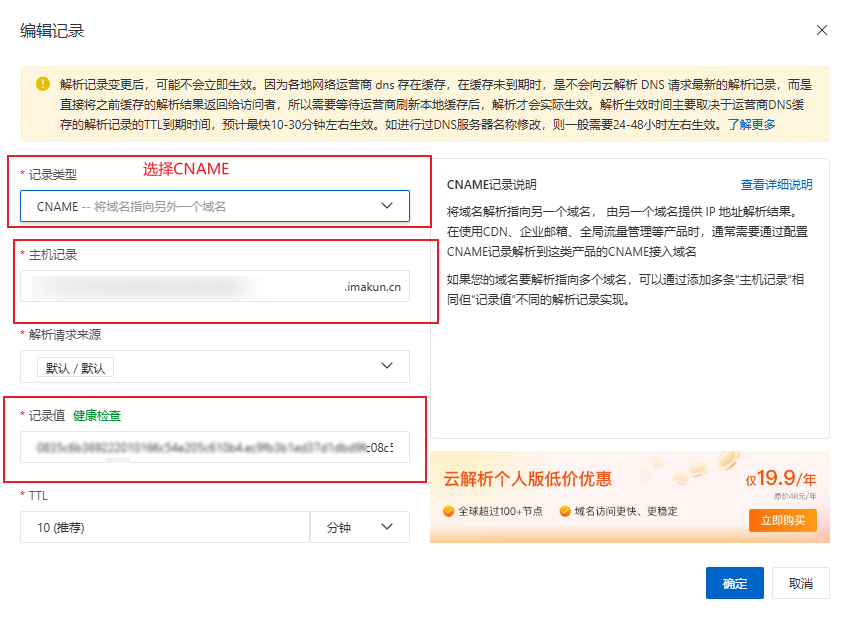Click the 仅19.9/年 price text
843x620 pixels.
click(780, 479)
